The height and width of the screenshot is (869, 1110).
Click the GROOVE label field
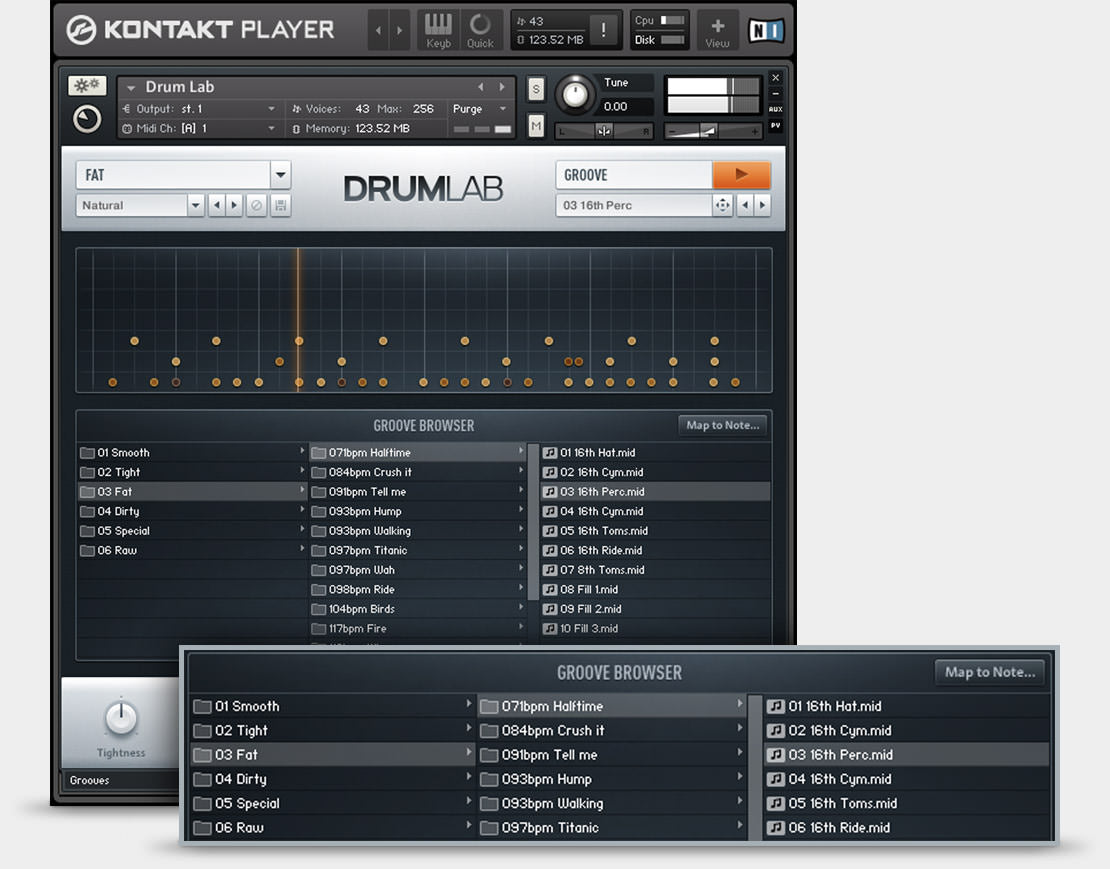634,175
